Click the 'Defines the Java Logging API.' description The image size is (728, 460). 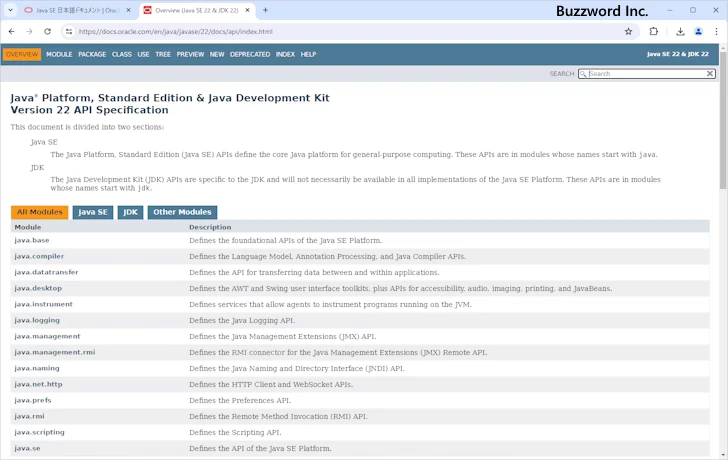pyautogui.click(x=242, y=320)
